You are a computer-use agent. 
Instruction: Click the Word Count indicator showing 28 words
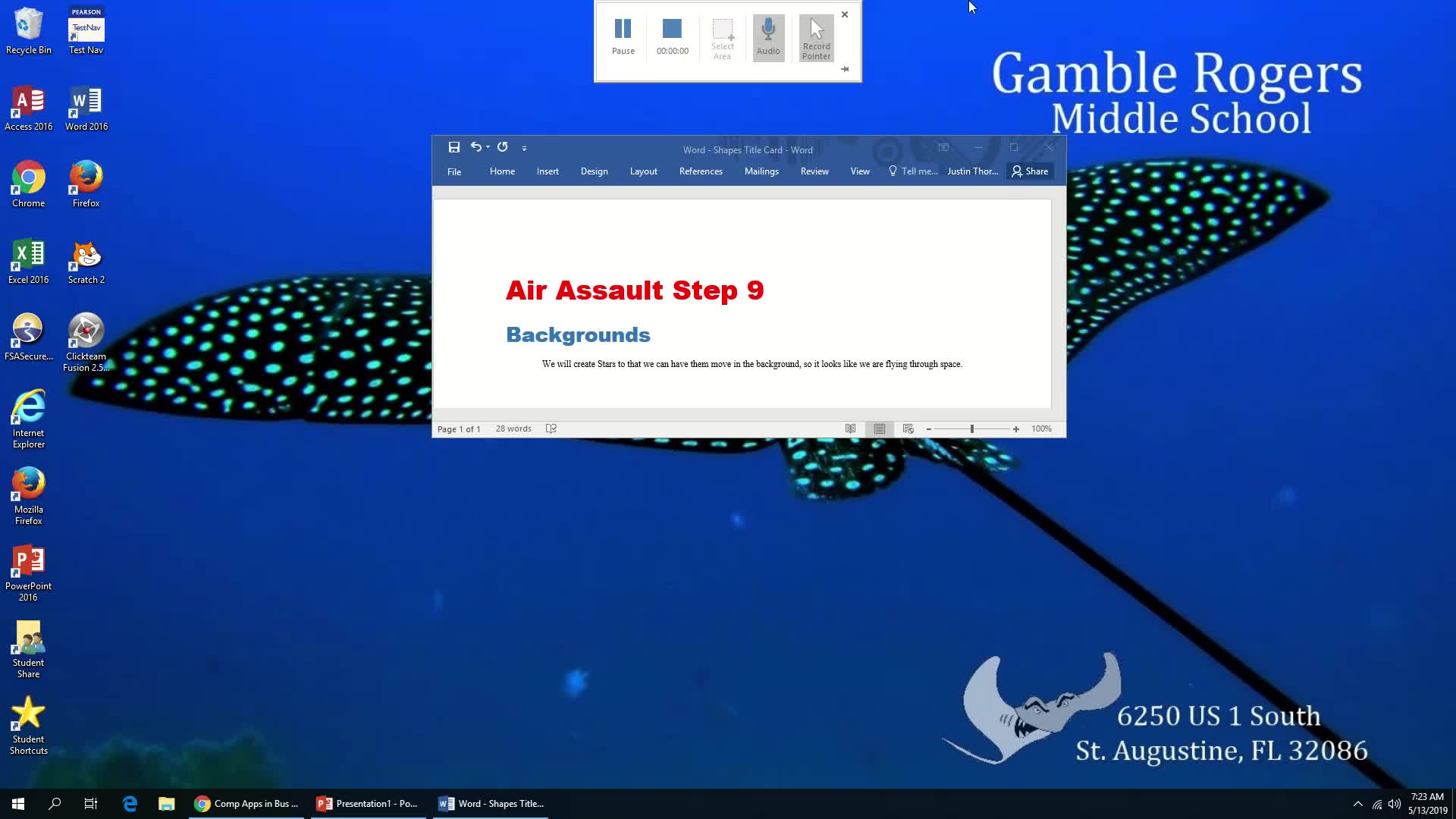click(514, 428)
